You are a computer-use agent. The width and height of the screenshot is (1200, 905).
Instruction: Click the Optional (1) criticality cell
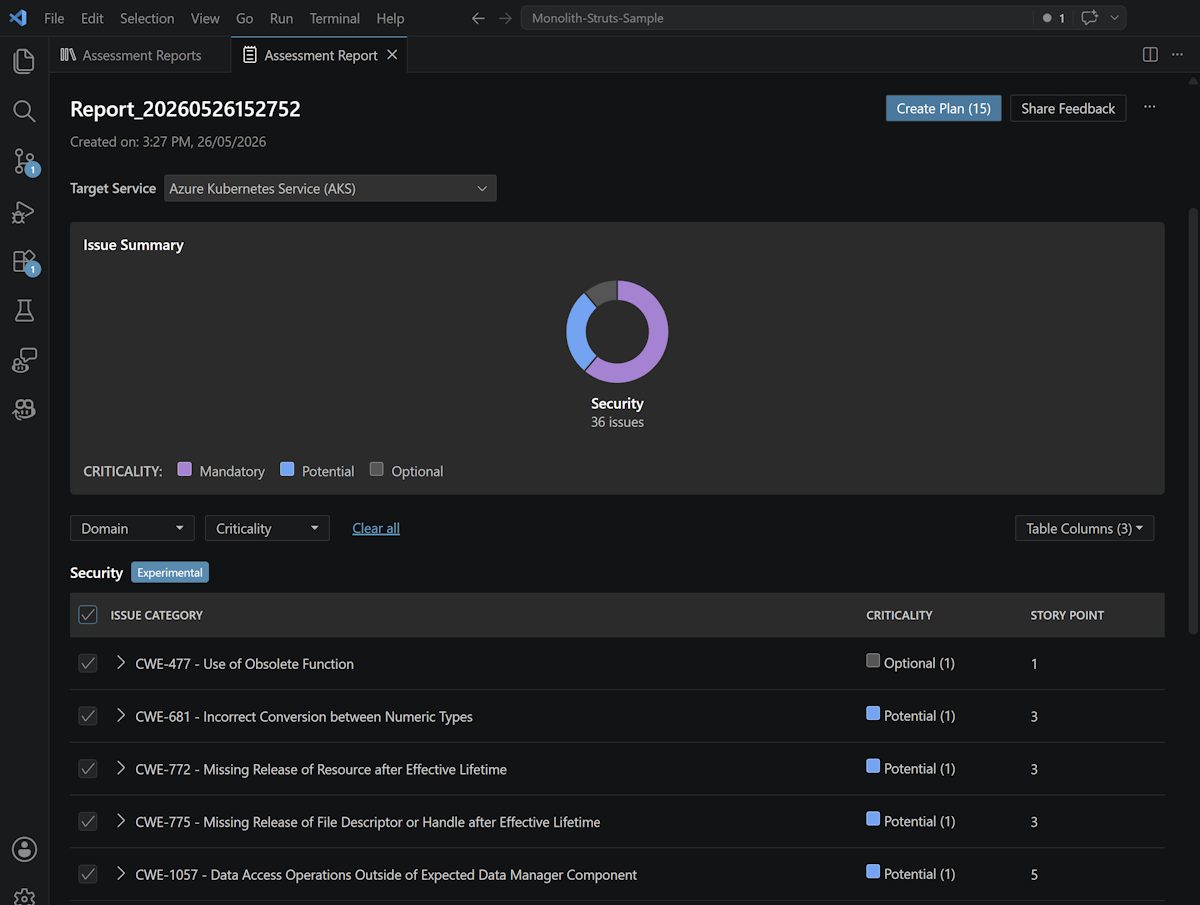910,662
